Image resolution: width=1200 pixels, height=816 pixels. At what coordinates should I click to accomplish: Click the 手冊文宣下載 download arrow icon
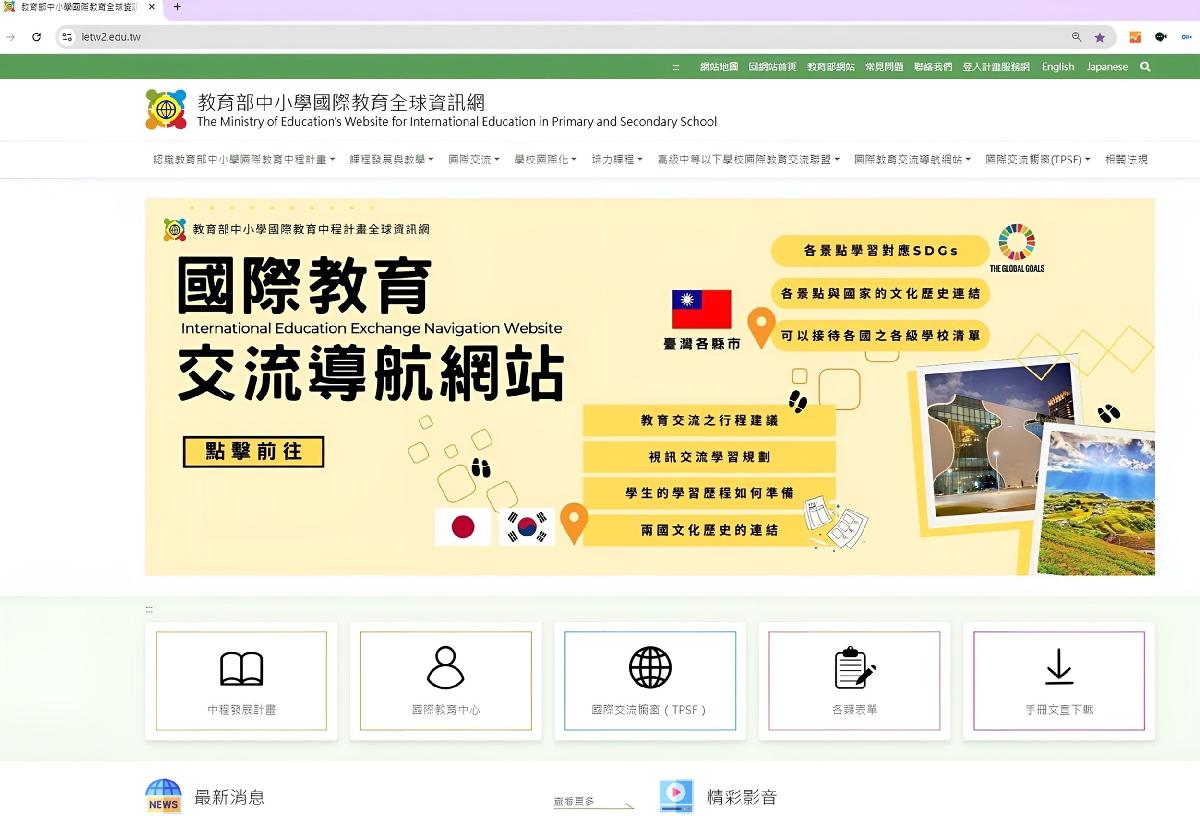point(1058,668)
